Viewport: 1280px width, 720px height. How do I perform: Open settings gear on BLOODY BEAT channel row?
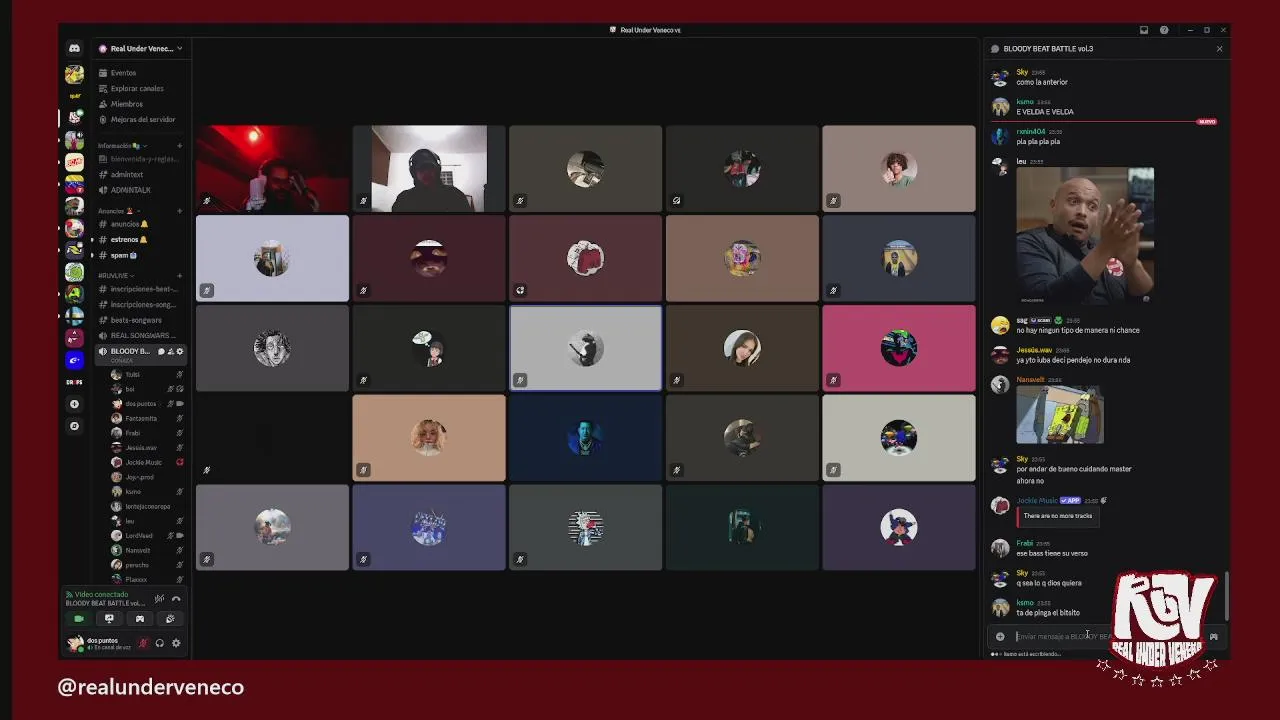coord(180,352)
